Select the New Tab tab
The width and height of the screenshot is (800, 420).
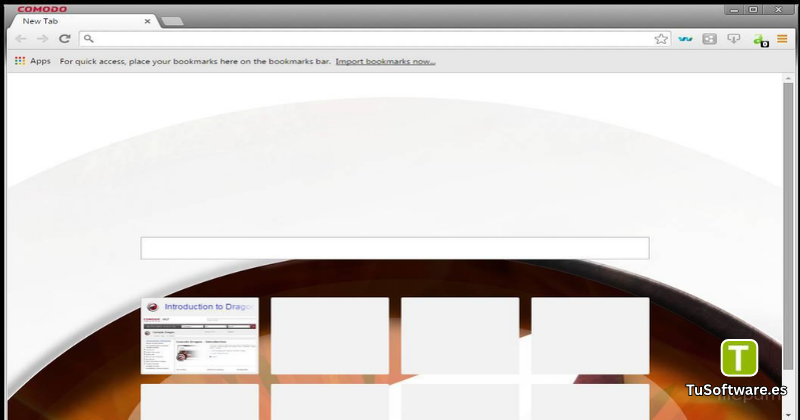[82, 21]
